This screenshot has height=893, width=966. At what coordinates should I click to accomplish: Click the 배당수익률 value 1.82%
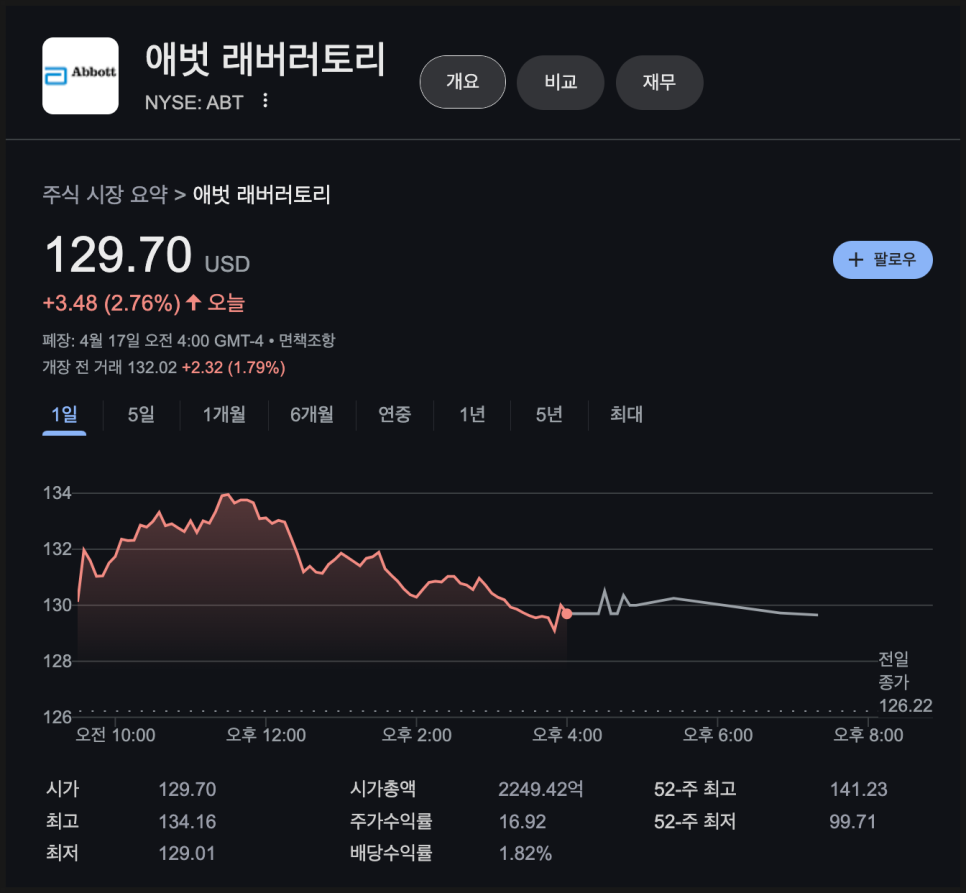coord(525,854)
